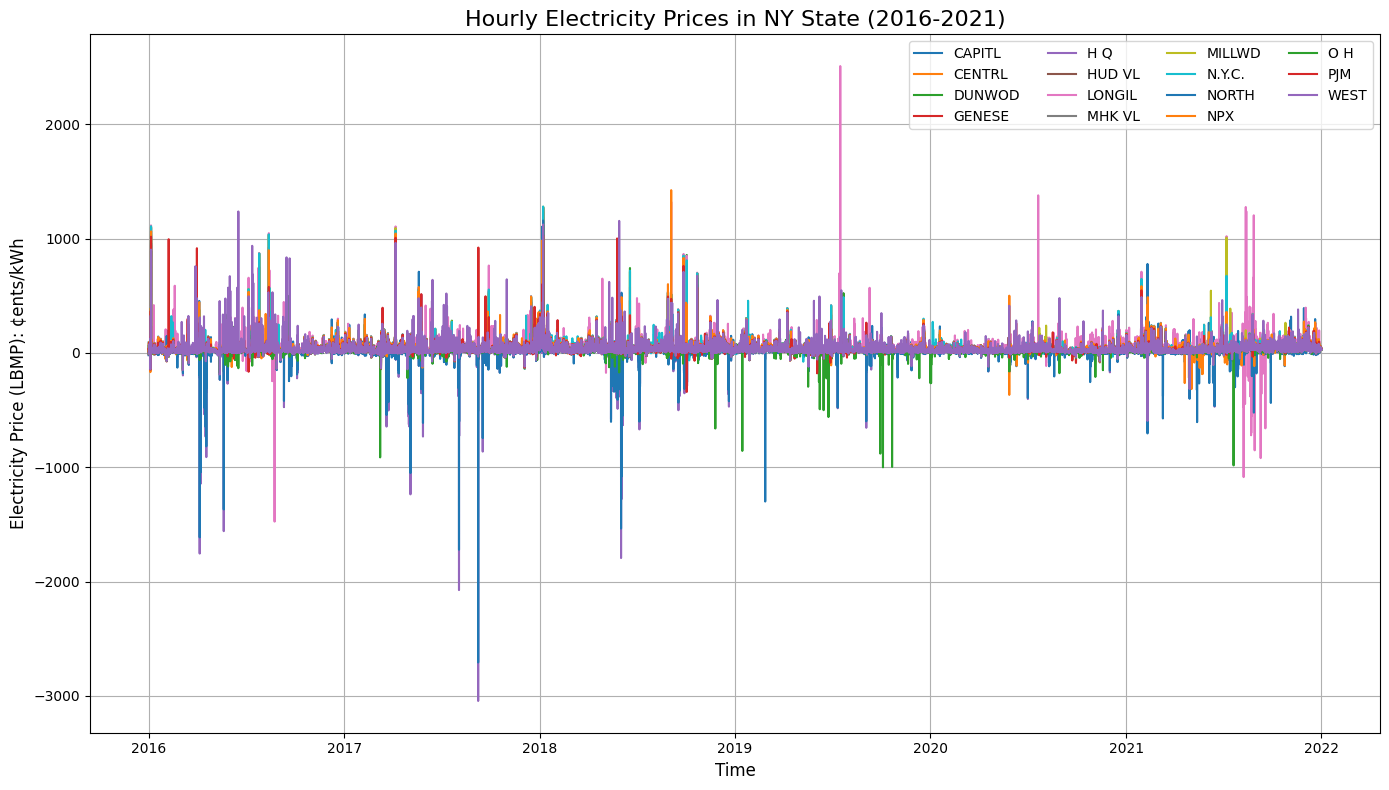The height and width of the screenshot is (790, 1389).
Task: Click the 2000 y-axis tick label
Action: click(x=63, y=125)
